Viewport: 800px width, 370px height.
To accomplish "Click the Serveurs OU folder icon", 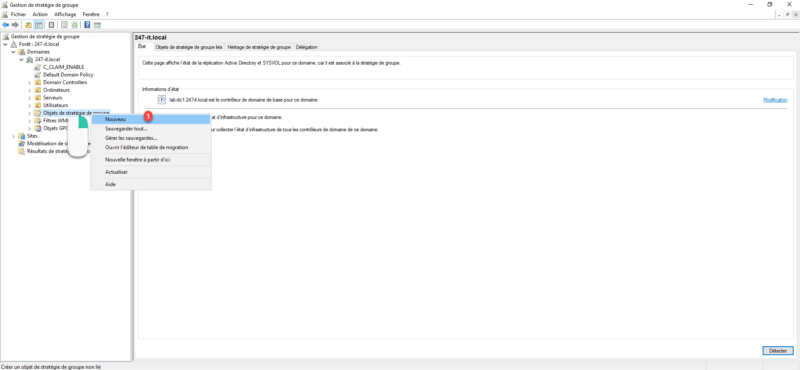I will click(x=38, y=97).
